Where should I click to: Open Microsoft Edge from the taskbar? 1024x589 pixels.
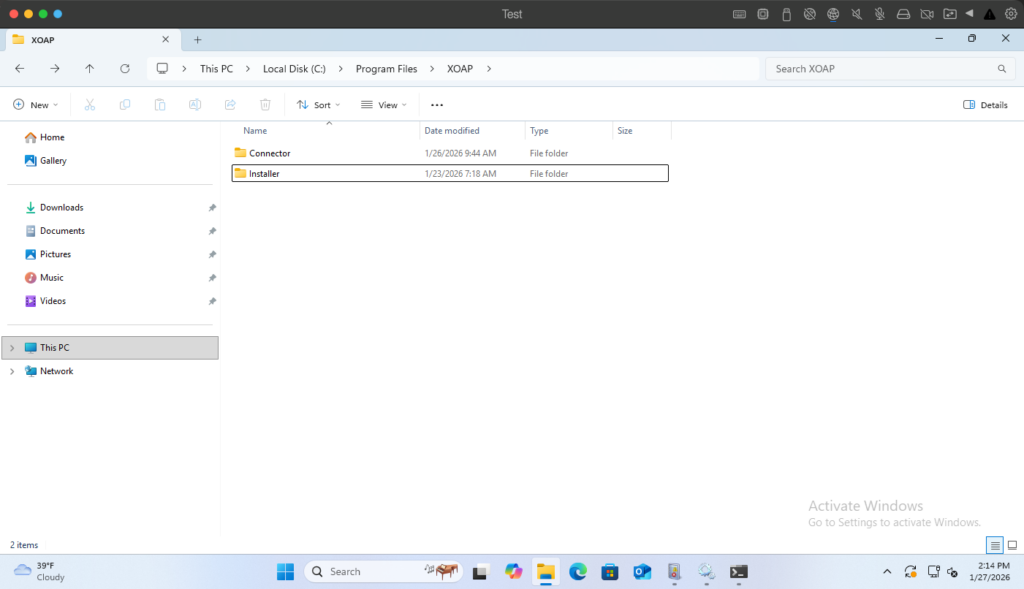[x=577, y=572]
